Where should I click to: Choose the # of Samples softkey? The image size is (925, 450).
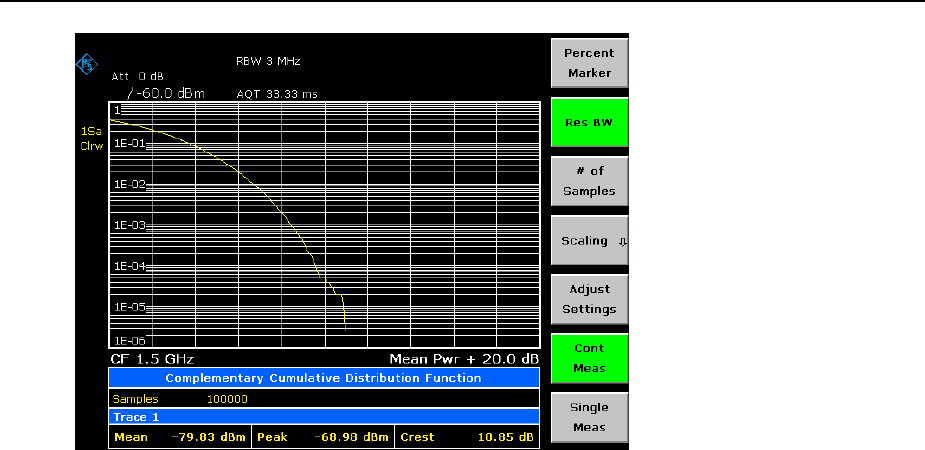pos(589,181)
